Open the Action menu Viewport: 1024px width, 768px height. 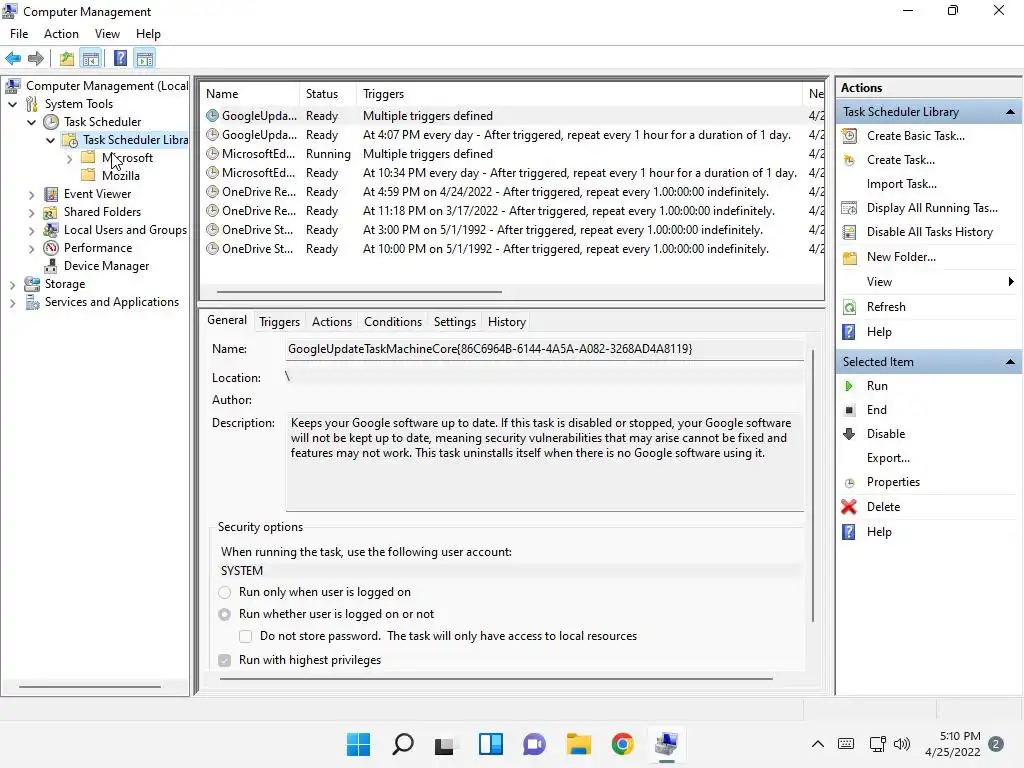pyautogui.click(x=61, y=34)
